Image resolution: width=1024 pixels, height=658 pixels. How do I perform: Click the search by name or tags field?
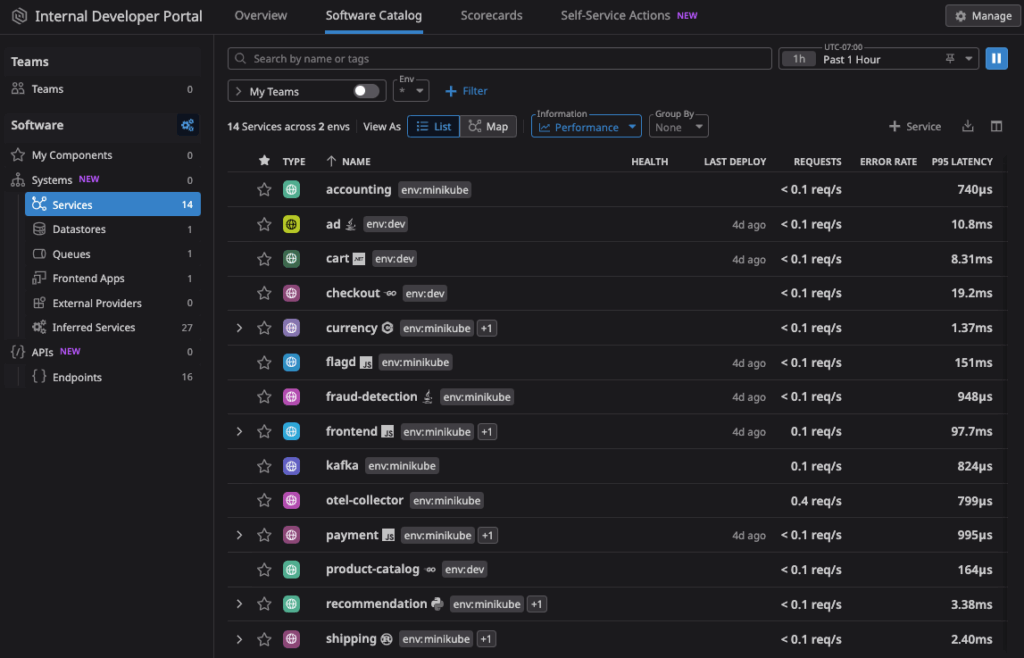click(500, 59)
